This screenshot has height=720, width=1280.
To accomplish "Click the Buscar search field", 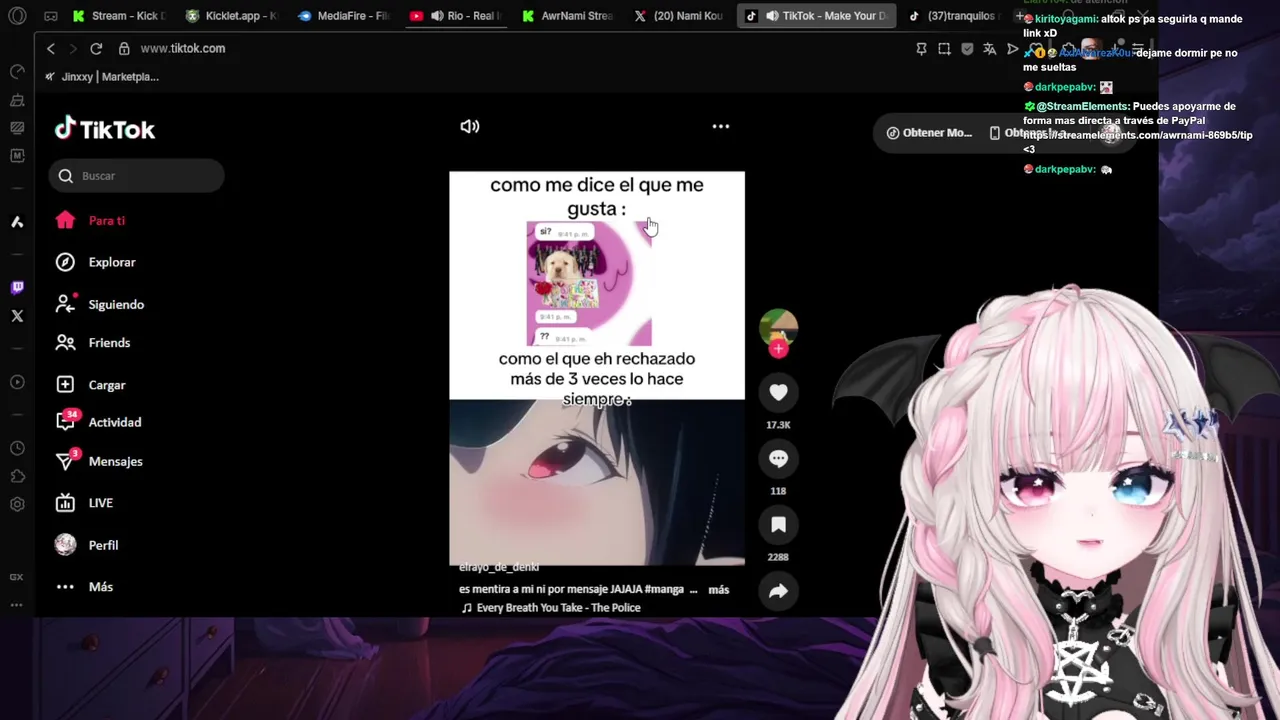I will pos(136,176).
